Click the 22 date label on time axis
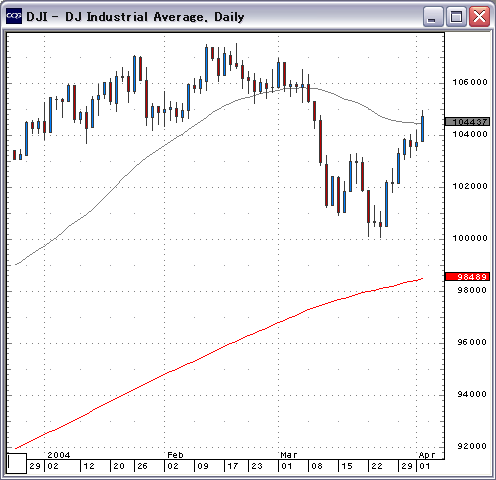This screenshot has width=496, height=480. click(377, 466)
